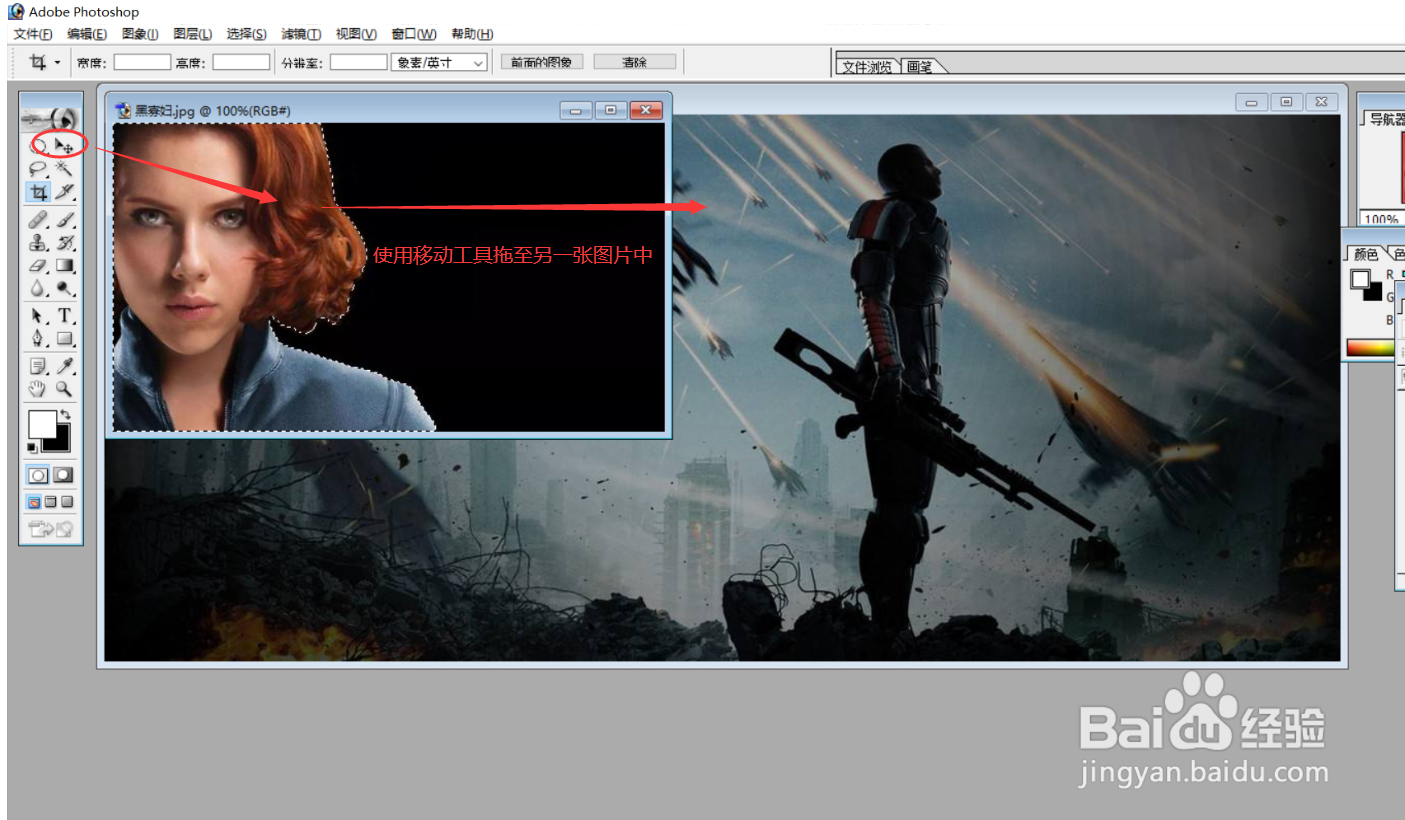Select the Healing Brush tool
1405x820 pixels.
pos(38,219)
